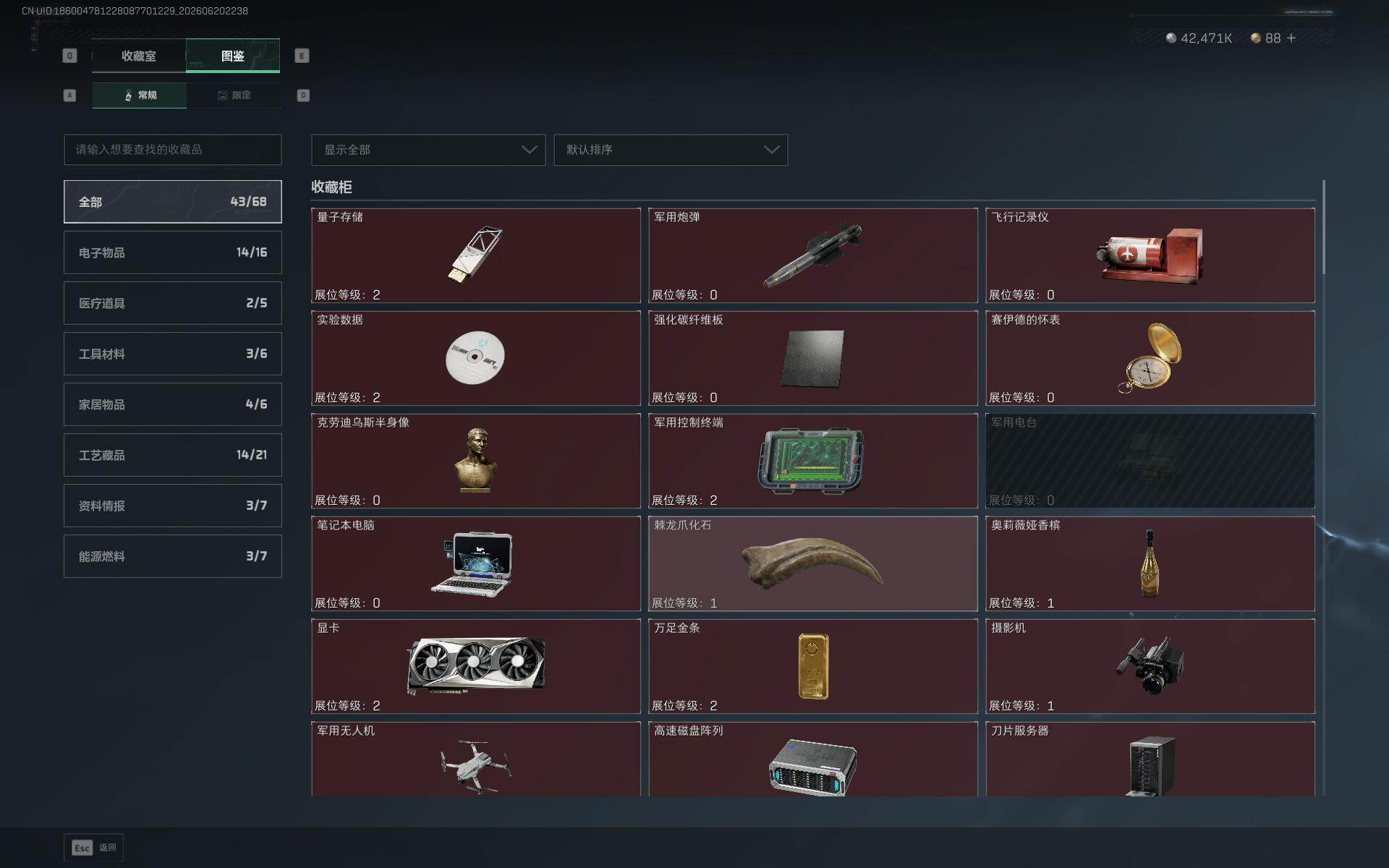
Task: Filter by 能源燃料 category
Action: pos(172,556)
